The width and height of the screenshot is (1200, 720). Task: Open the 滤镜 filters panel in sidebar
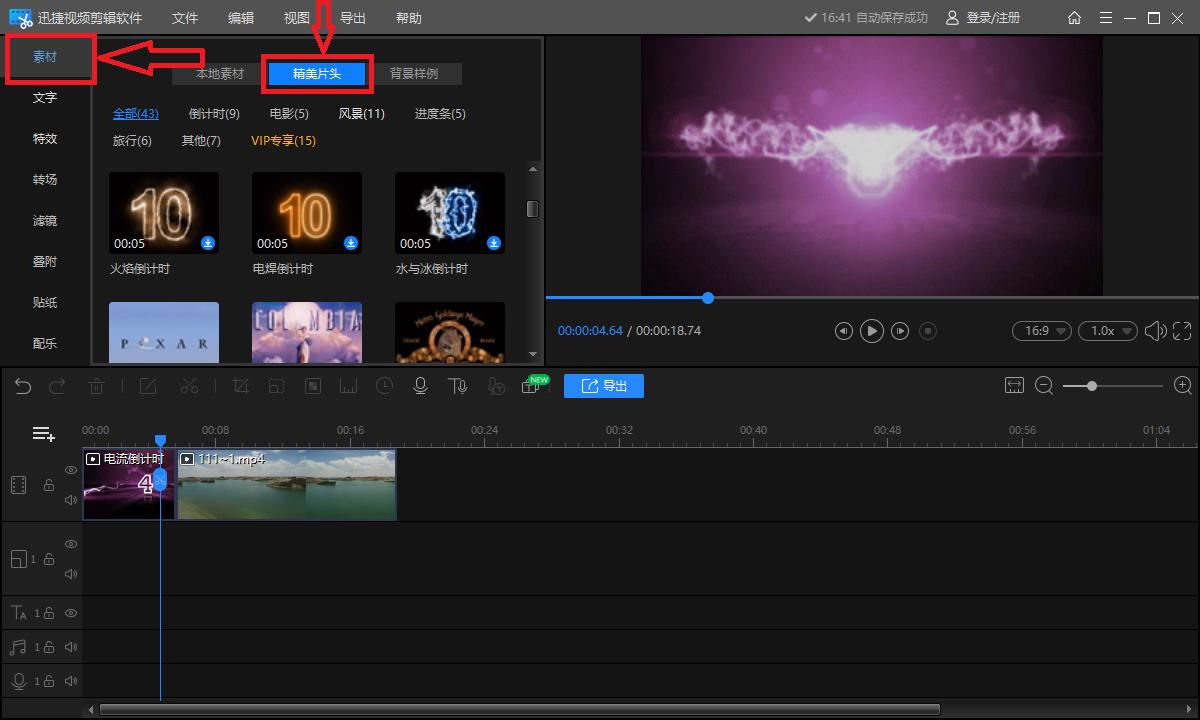tap(45, 220)
